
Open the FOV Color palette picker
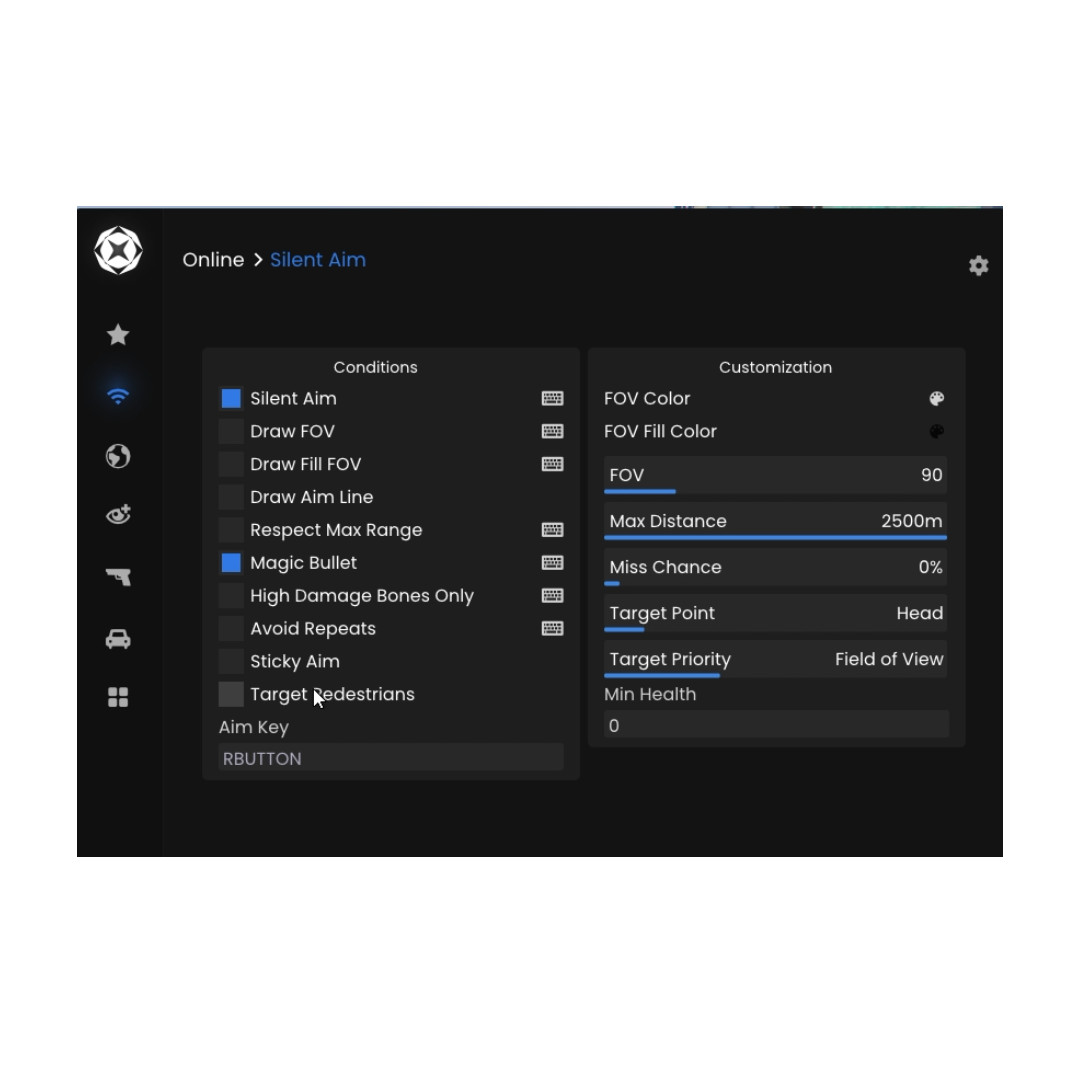tap(936, 399)
